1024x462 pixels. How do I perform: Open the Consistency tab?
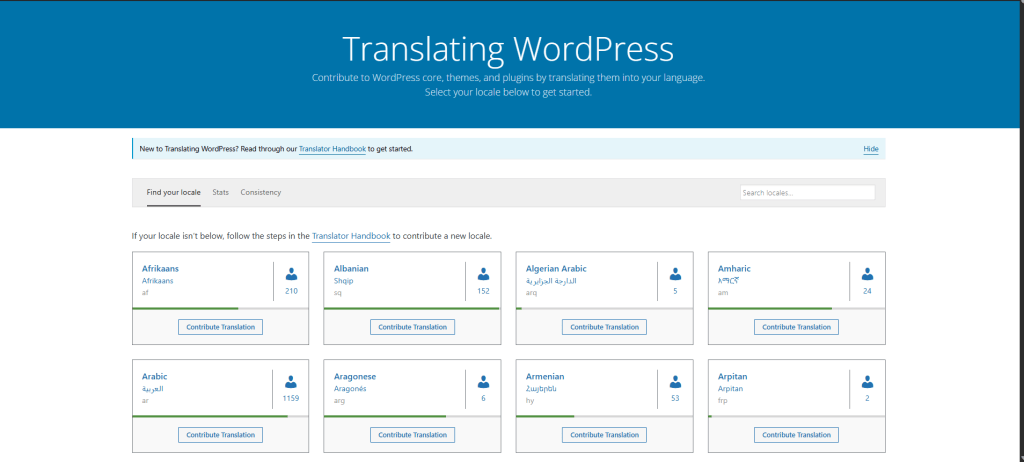coord(261,192)
